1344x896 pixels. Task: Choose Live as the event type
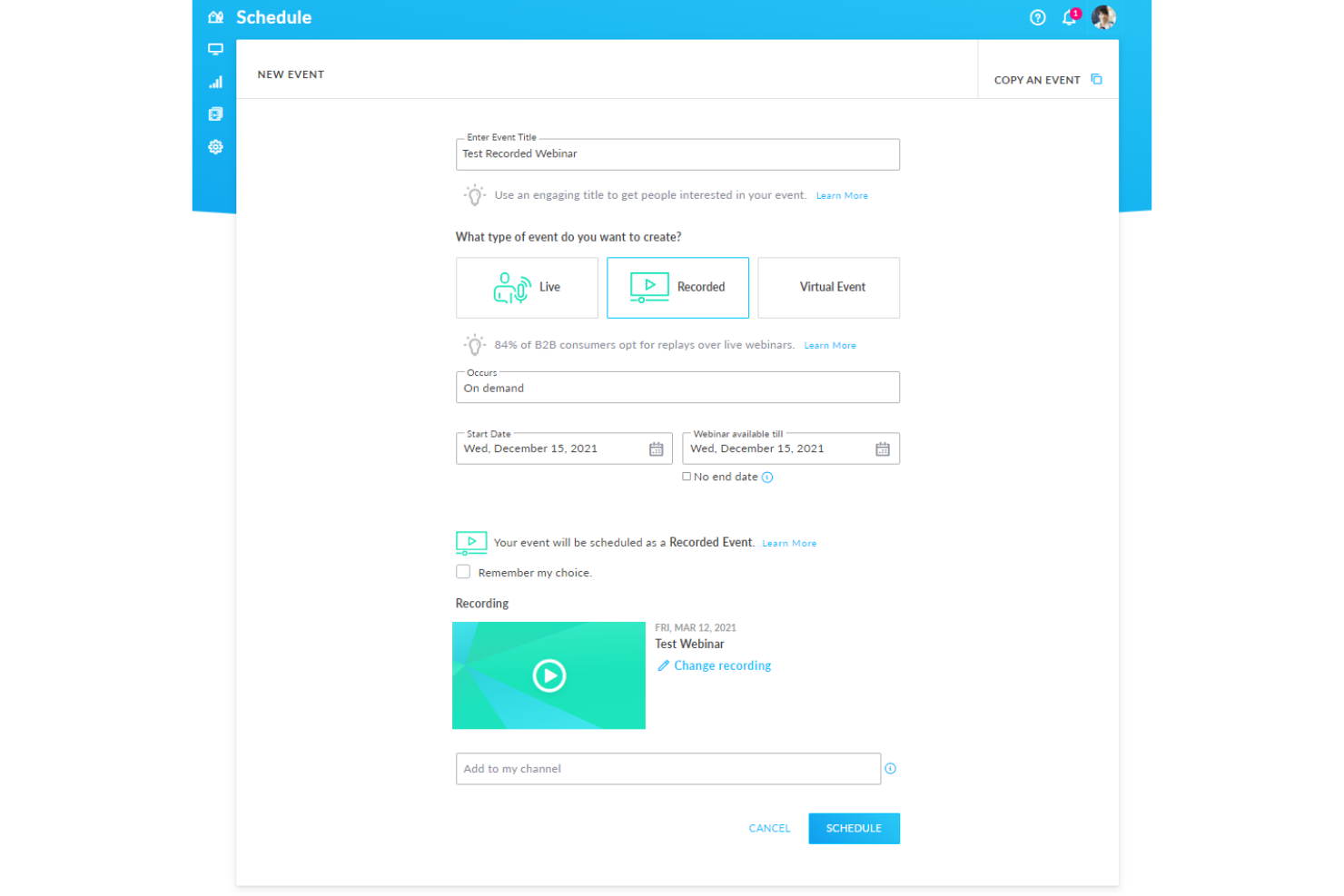[527, 288]
